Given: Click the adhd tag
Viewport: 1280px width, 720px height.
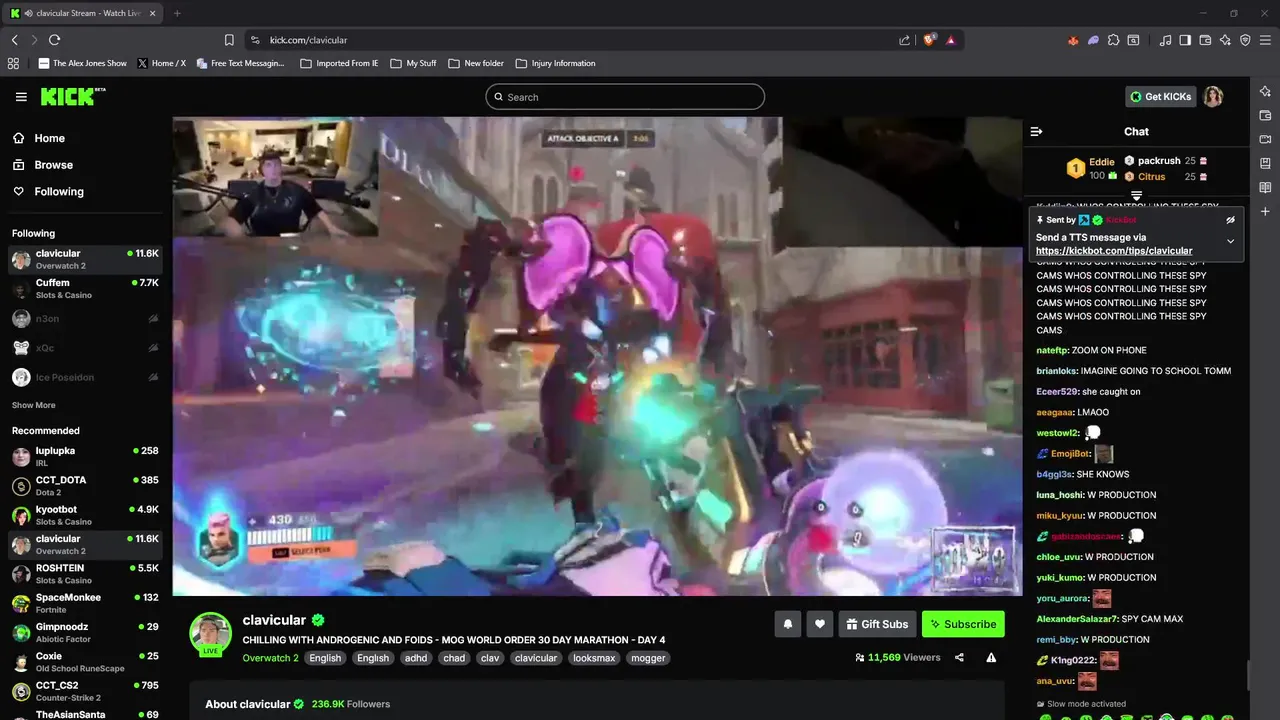Looking at the screenshot, I should (415, 658).
